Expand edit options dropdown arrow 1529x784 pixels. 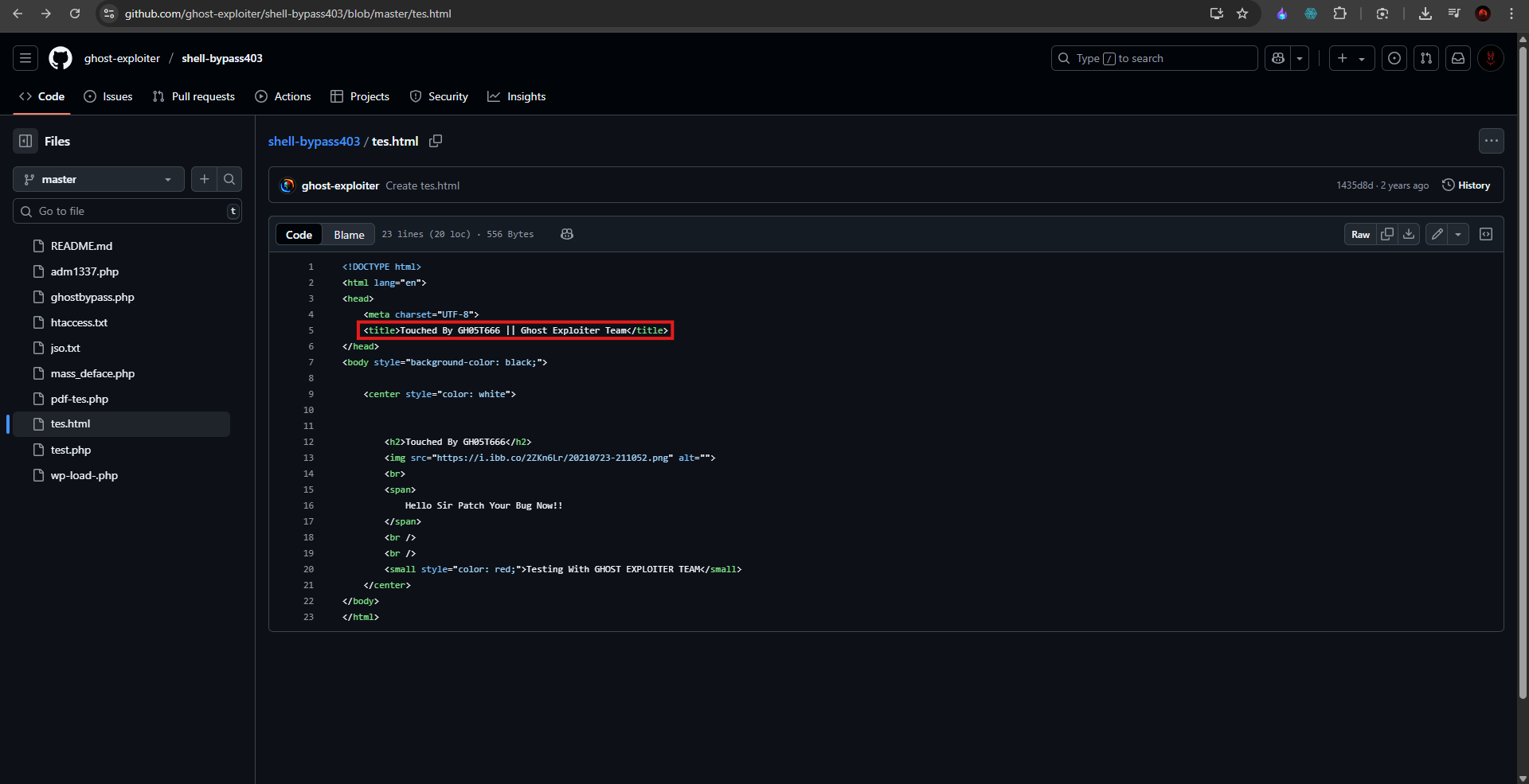point(1458,234)
